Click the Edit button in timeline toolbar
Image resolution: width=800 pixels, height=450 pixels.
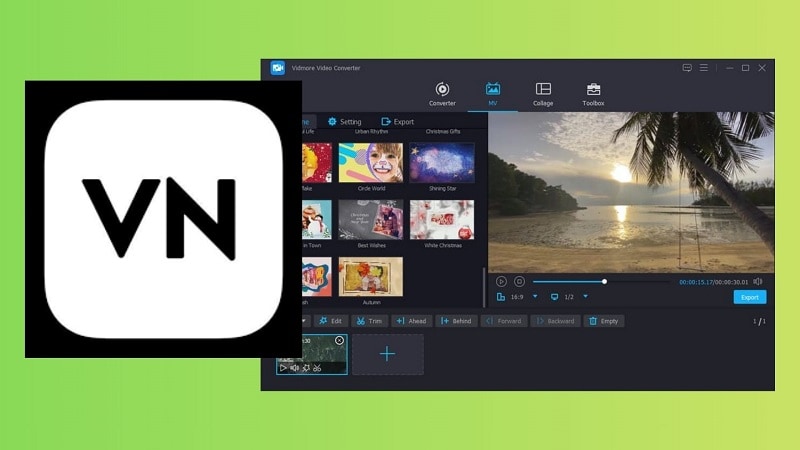click(x=331, y=321)
